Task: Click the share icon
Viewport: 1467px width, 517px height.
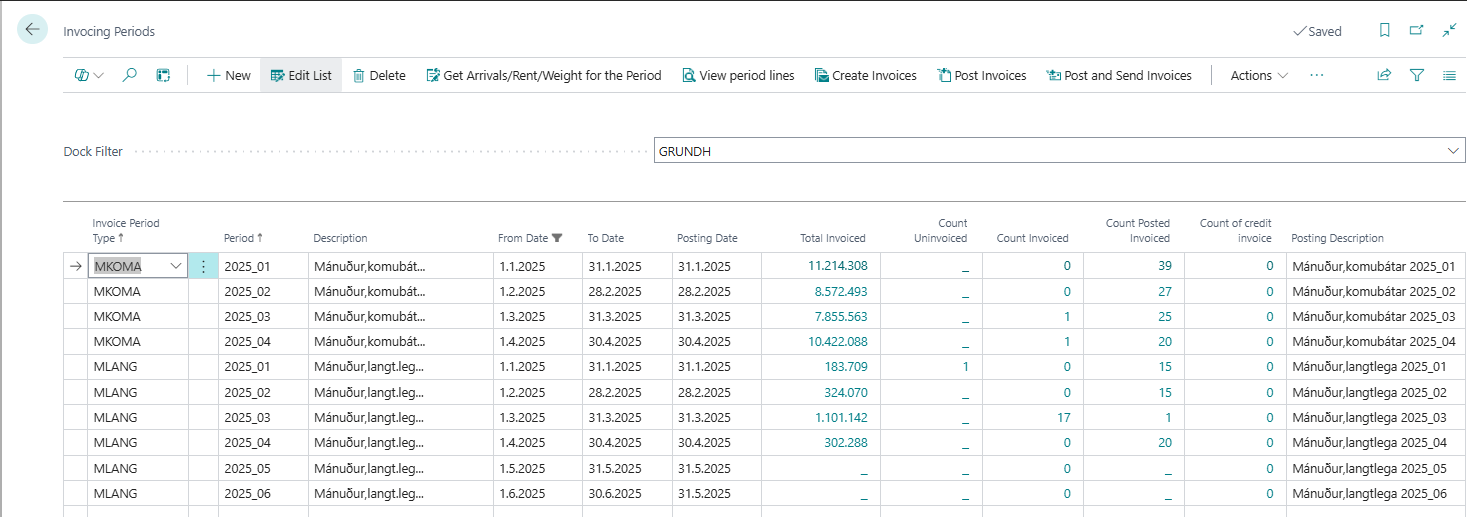Action: (x=1384, y=75)
